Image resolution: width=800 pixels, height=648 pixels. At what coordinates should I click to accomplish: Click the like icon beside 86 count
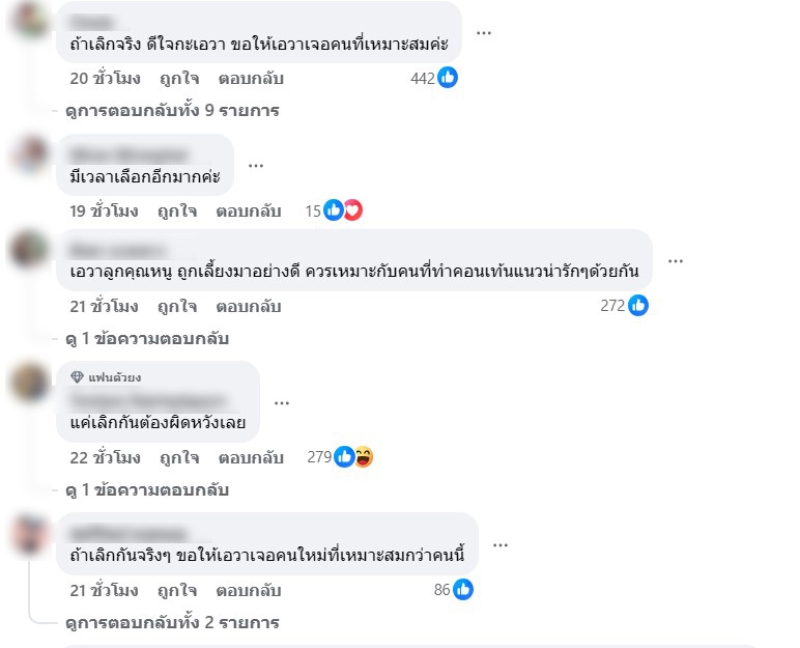pyautogui.click(x=463, y=589)
